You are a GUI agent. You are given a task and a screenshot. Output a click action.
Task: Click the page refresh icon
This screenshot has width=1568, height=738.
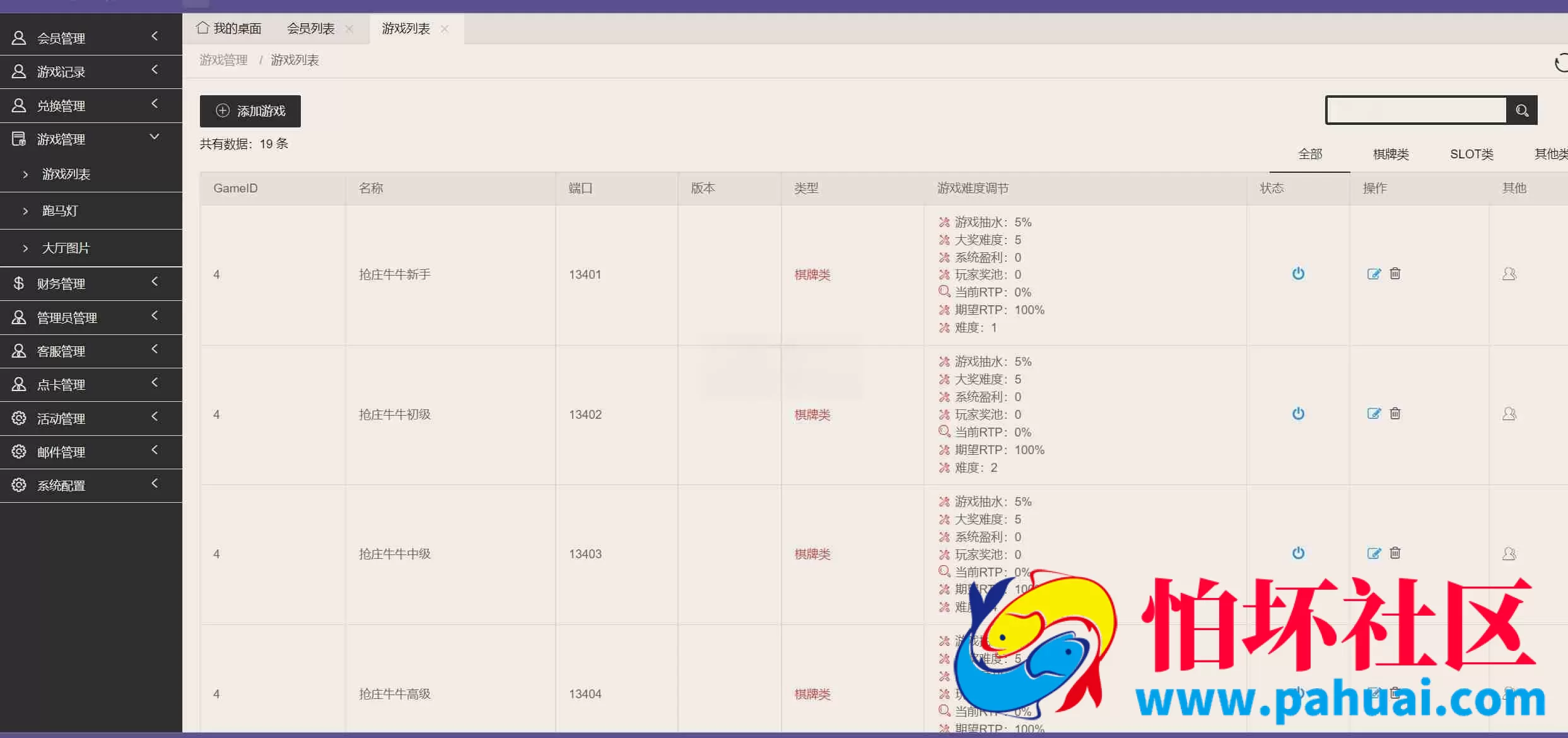click(x=1561, y=63)
